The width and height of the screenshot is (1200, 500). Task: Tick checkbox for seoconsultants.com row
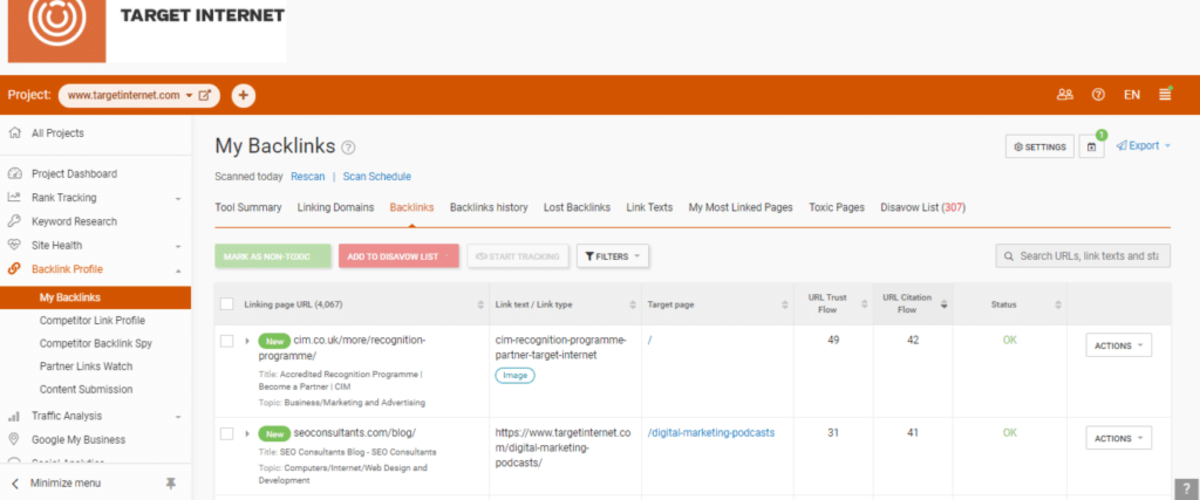(227, 433)
